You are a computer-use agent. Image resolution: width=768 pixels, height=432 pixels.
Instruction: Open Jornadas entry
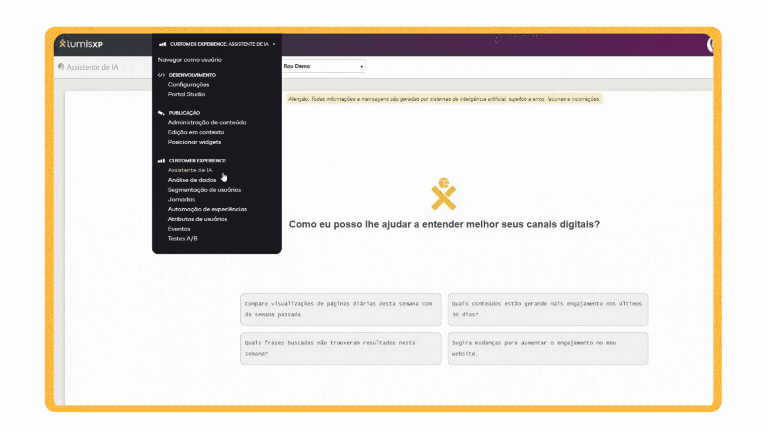coord(181,199)
